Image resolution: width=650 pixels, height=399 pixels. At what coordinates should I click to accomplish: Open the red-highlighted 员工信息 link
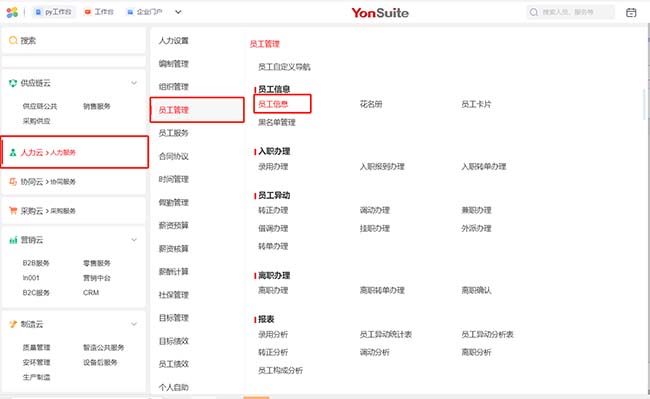click(x=273, y=104)
